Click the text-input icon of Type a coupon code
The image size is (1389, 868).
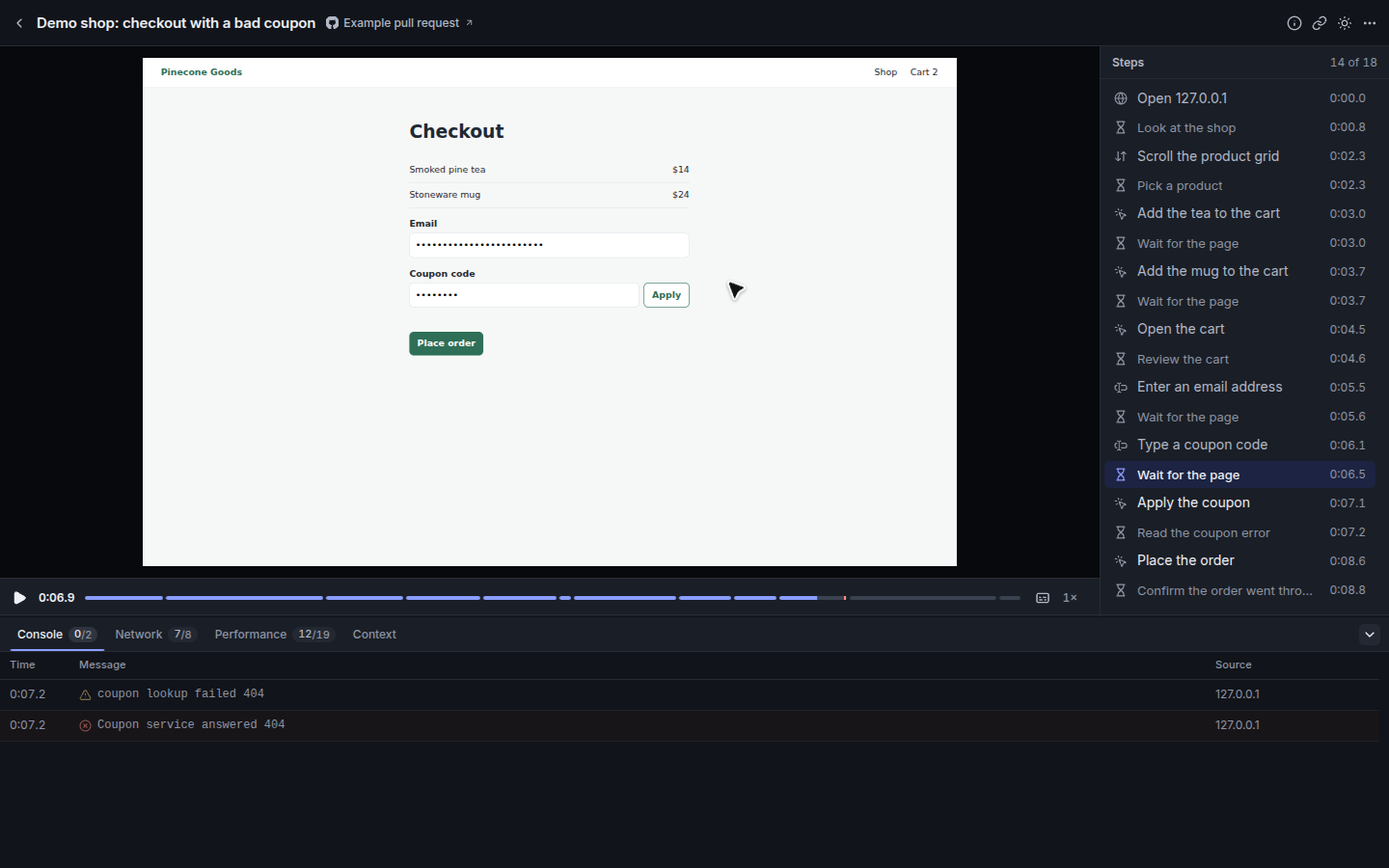pos(1121,446)
